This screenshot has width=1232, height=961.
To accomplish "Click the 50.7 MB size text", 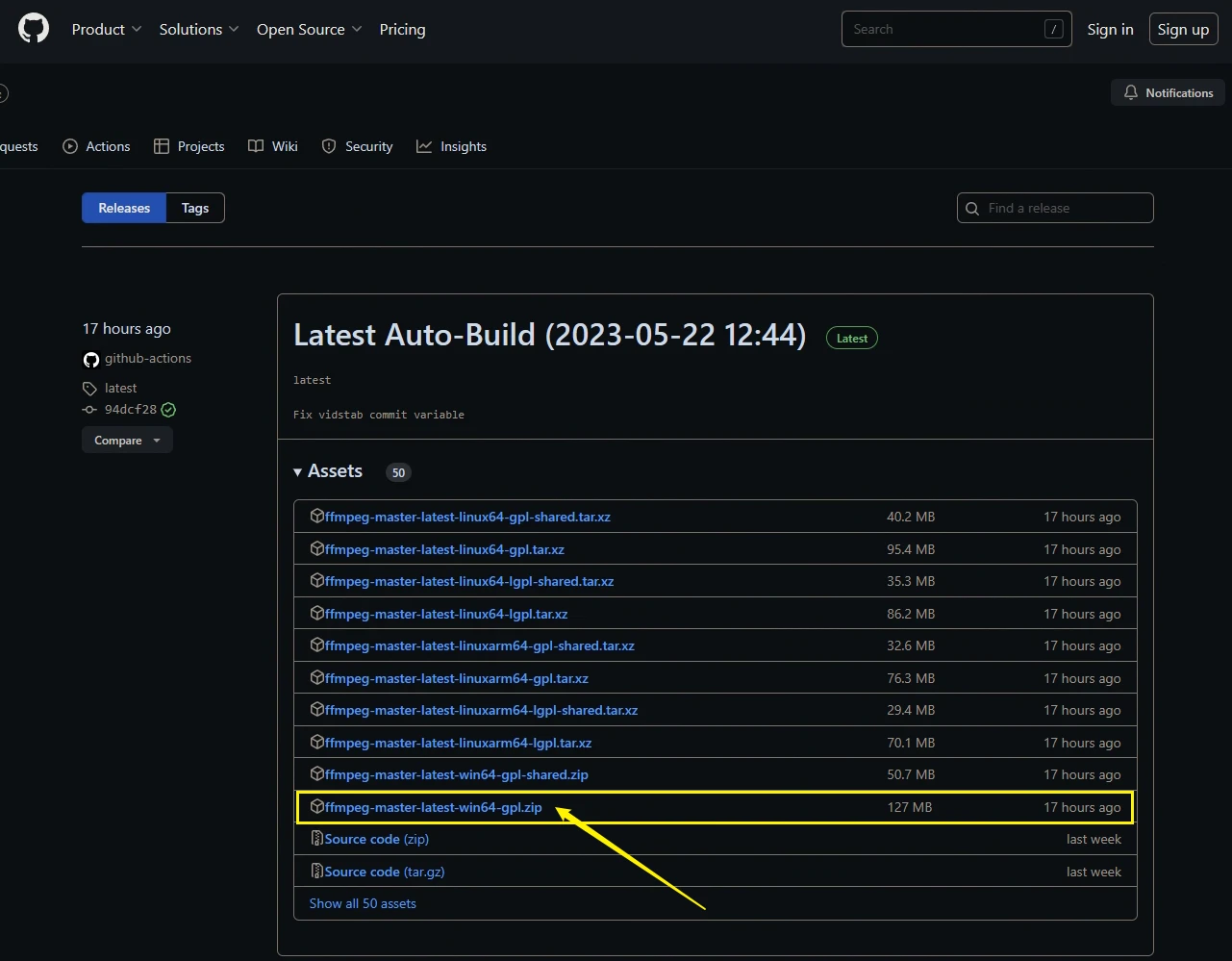I will [911, 774].
